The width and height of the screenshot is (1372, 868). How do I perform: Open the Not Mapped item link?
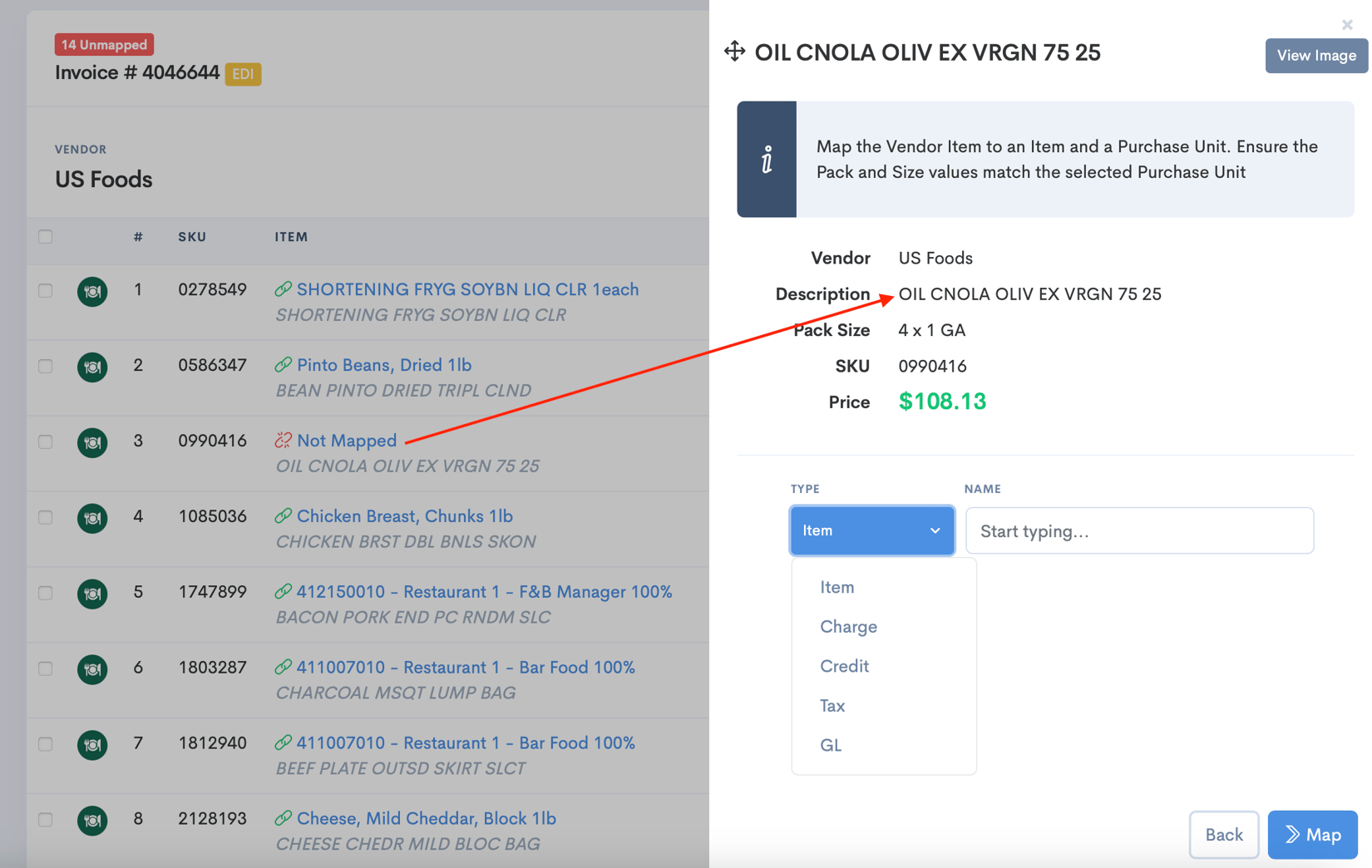[347, 441]
